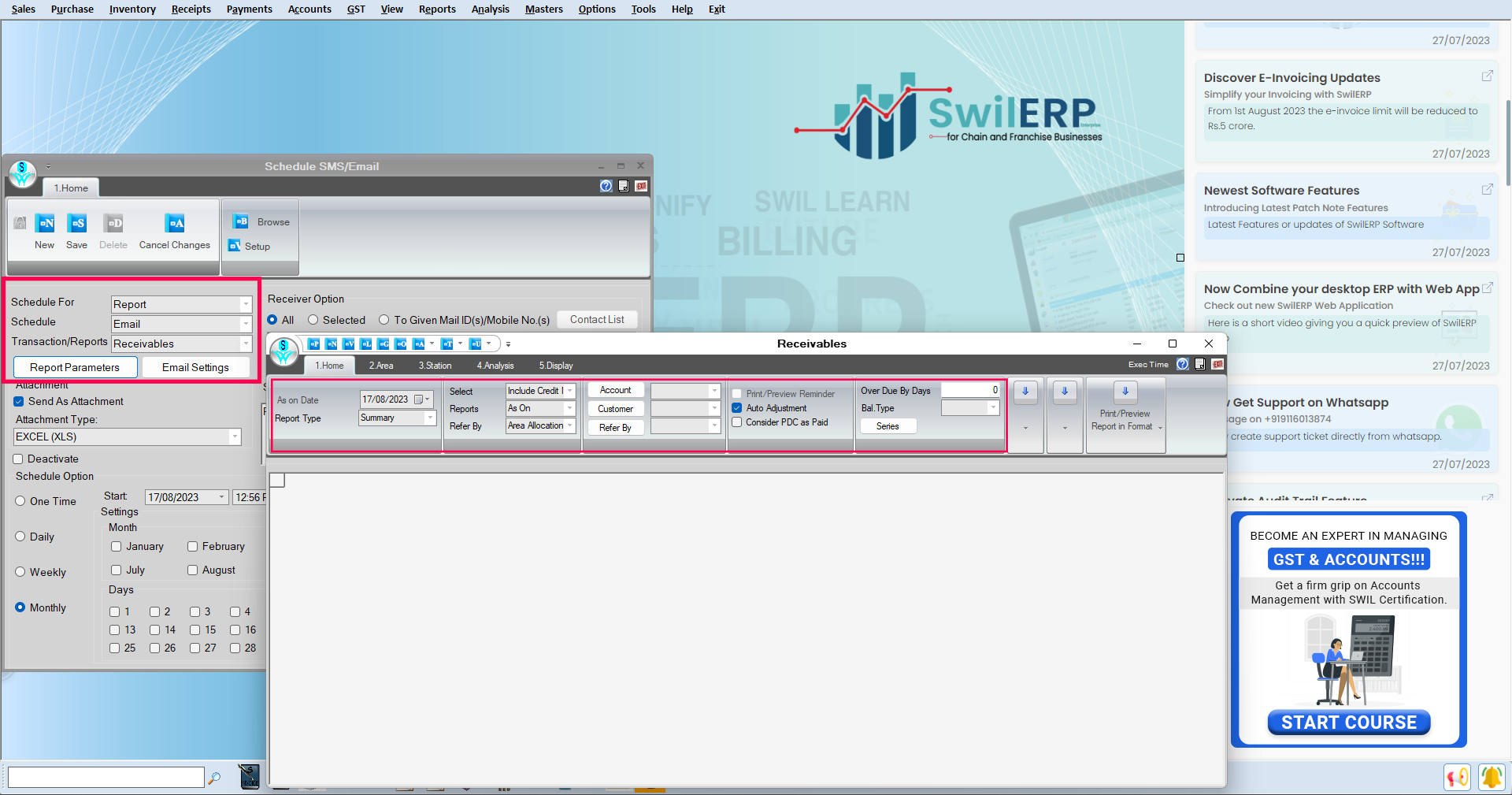This screenshot has height=795, width=1512.
Task: Check the January month checkbox
Action: [117, 546]
